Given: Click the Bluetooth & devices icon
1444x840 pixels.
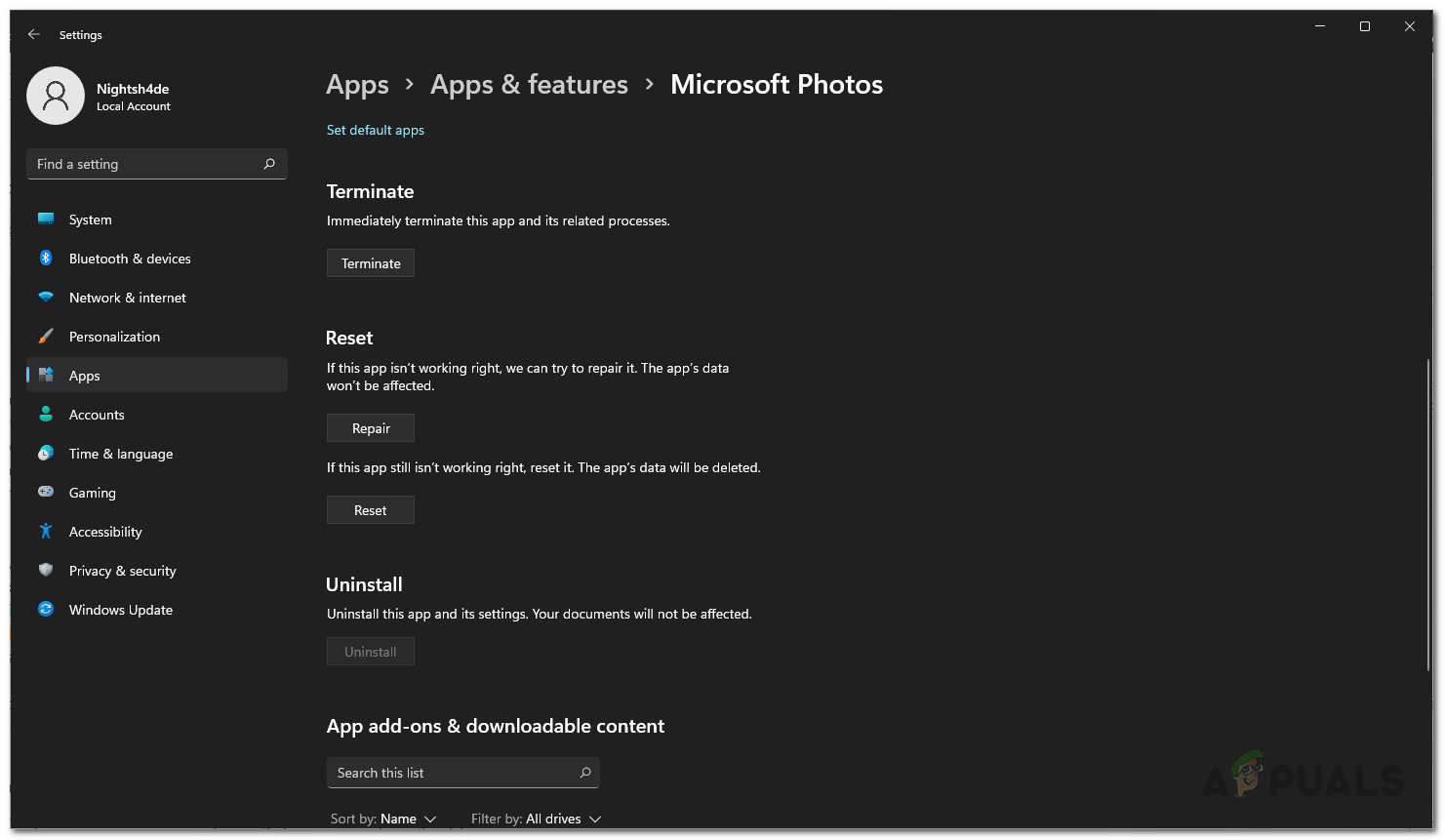Looking at the screenshot, I should click(x=46, y=259).
